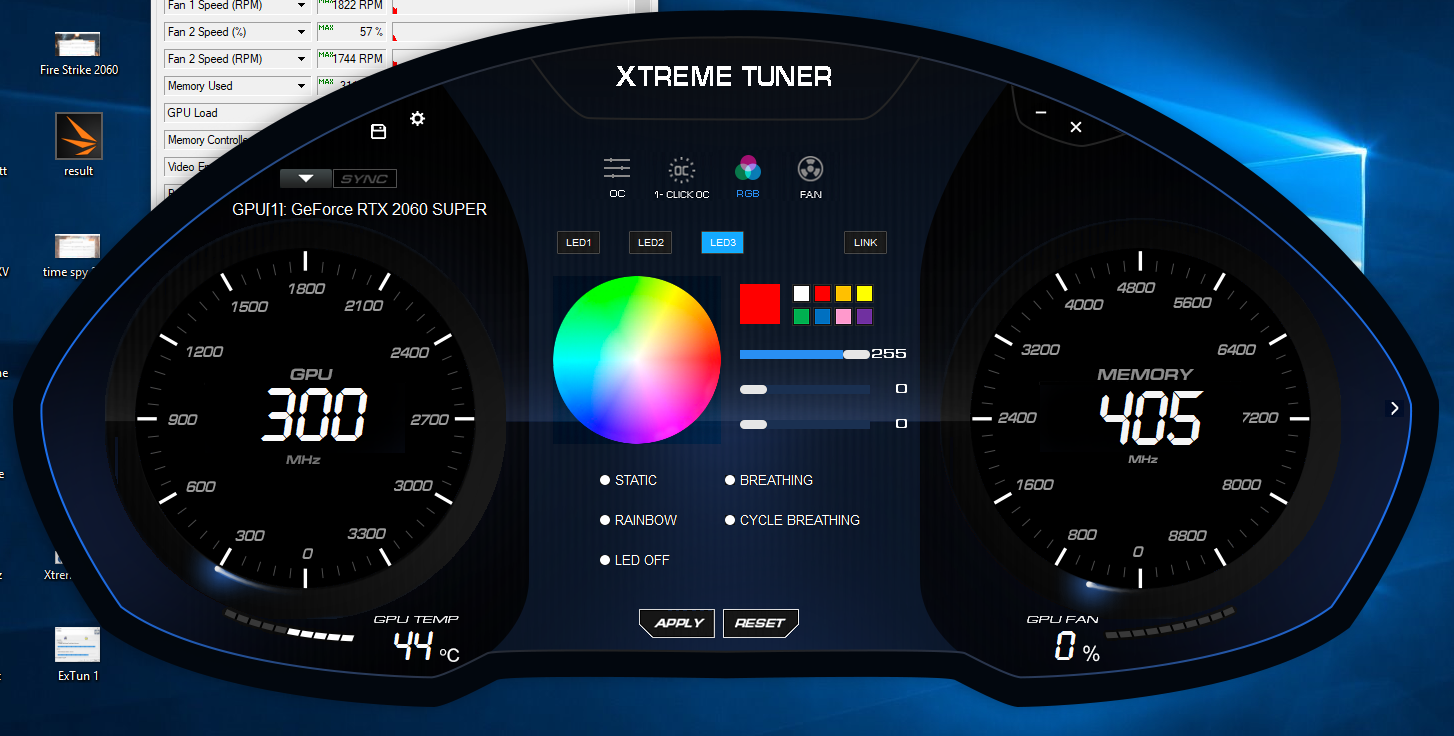Click the APPLY button
1454x736 pixels.
678,623
